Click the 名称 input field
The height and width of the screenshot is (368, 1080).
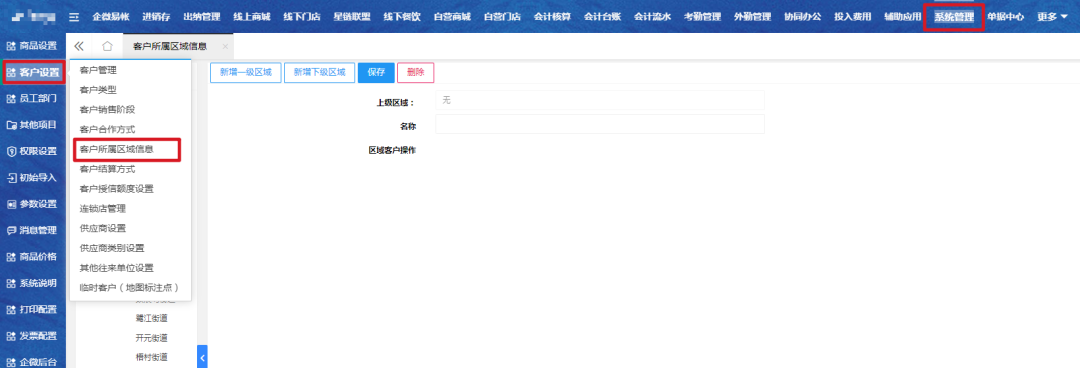600,125
